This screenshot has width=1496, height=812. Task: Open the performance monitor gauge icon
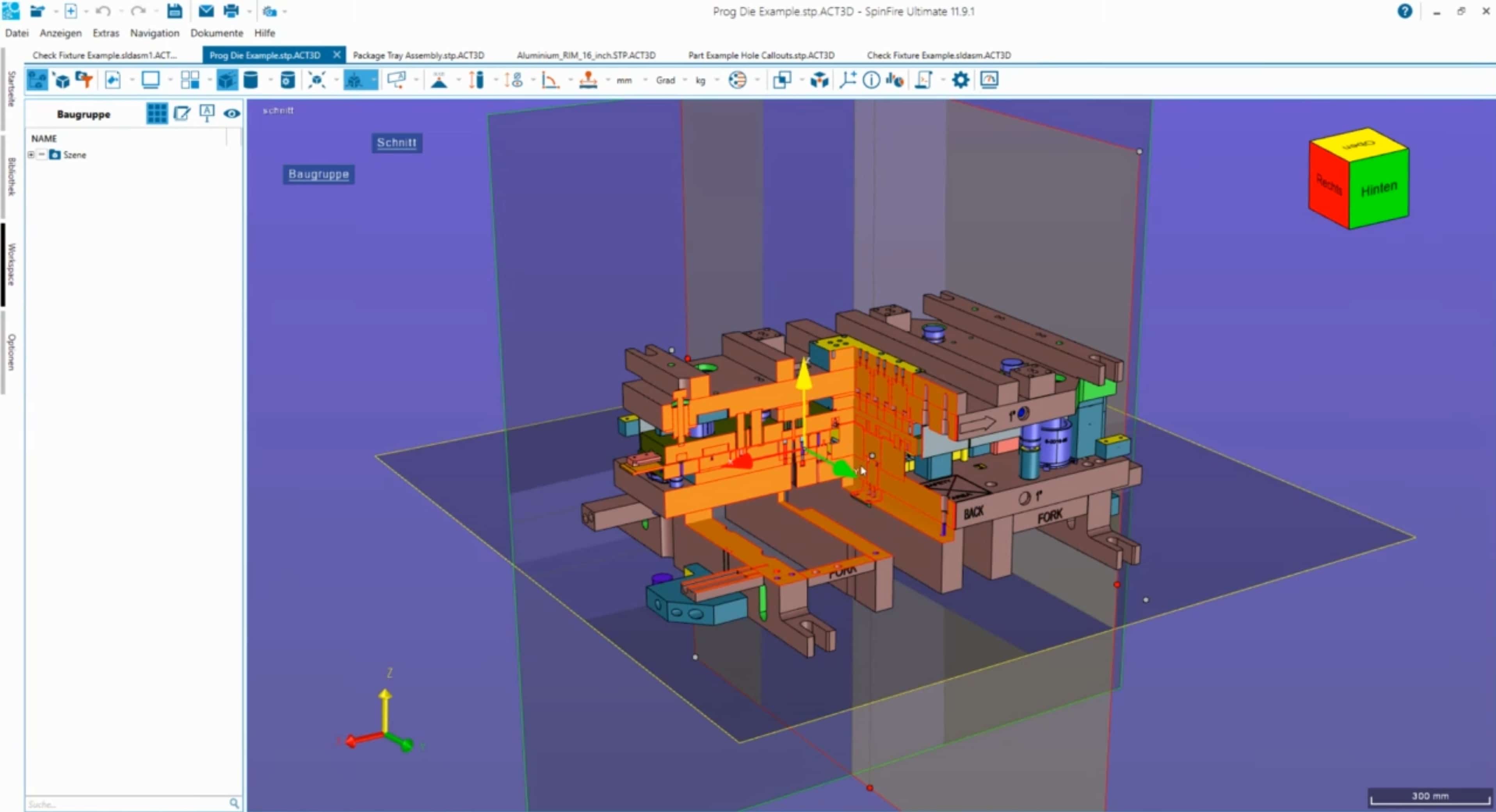coord(989,80)
